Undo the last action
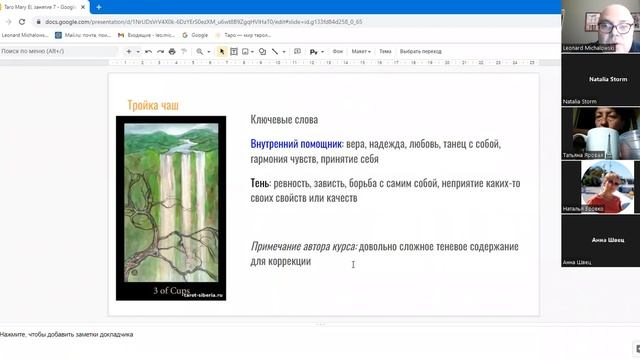Screen dimensions: 640x360 pyautogui.click(x=149, y=51)
